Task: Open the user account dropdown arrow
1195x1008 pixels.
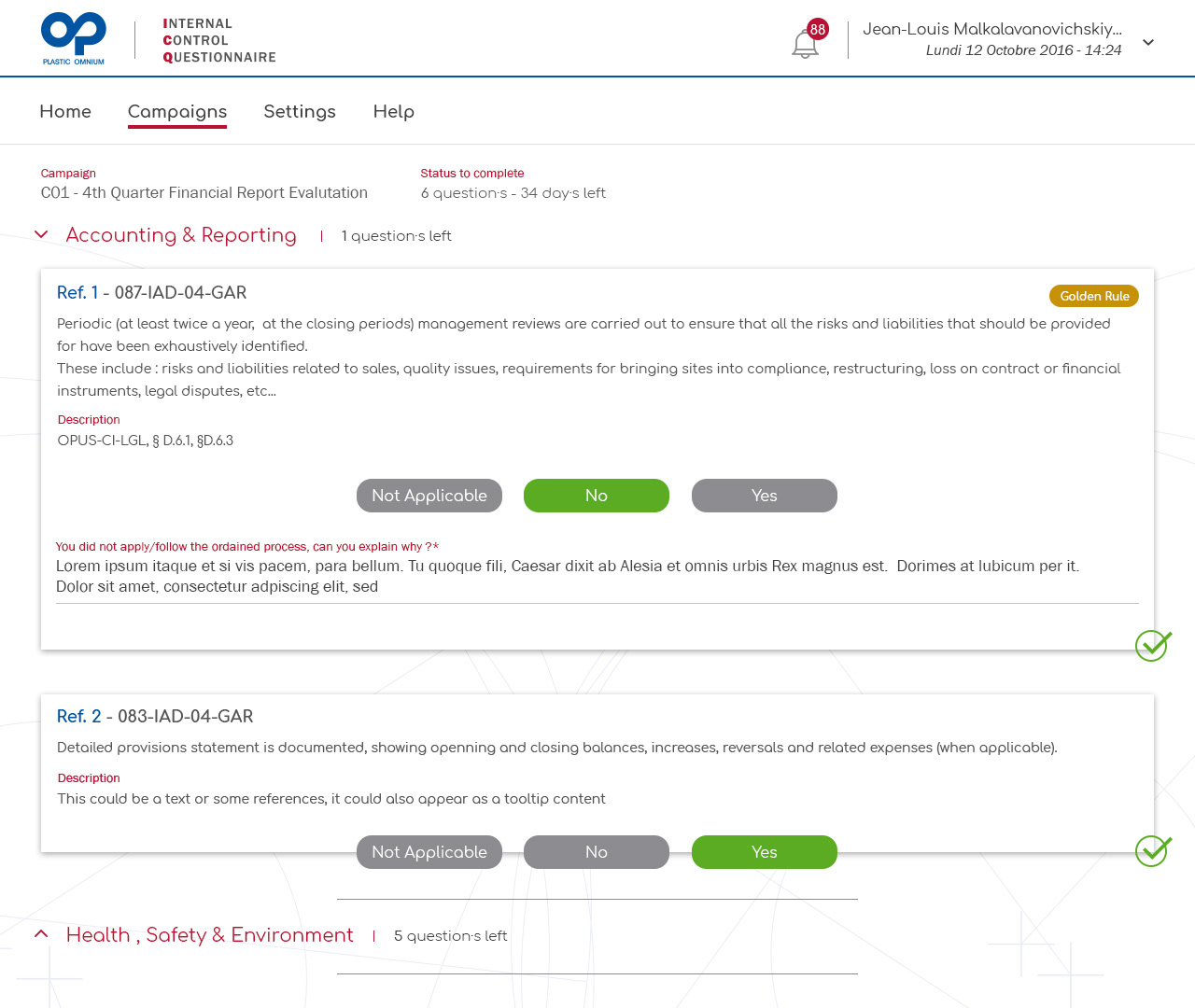Action: tap(1148, 42)
